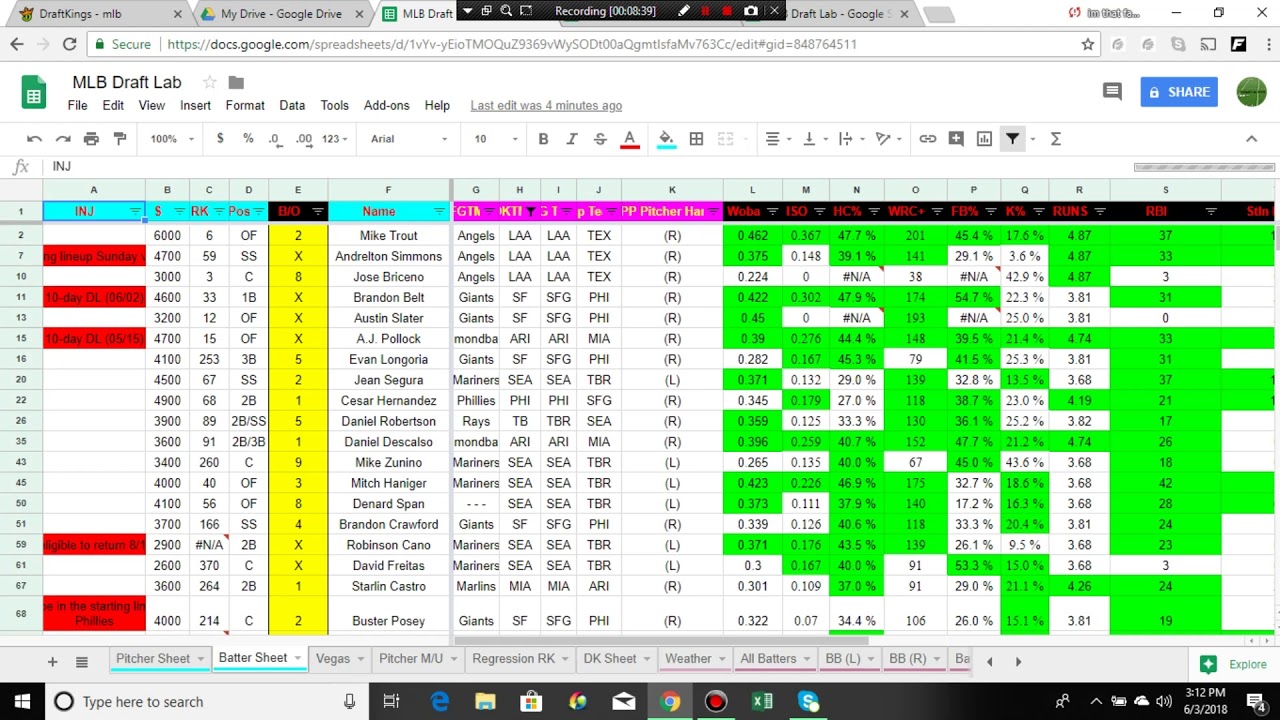Click 'Last edit was 4 minutes ago' link
Image resolution: width=1280 pixels, height=720 pixels.
tap(546, 105)
